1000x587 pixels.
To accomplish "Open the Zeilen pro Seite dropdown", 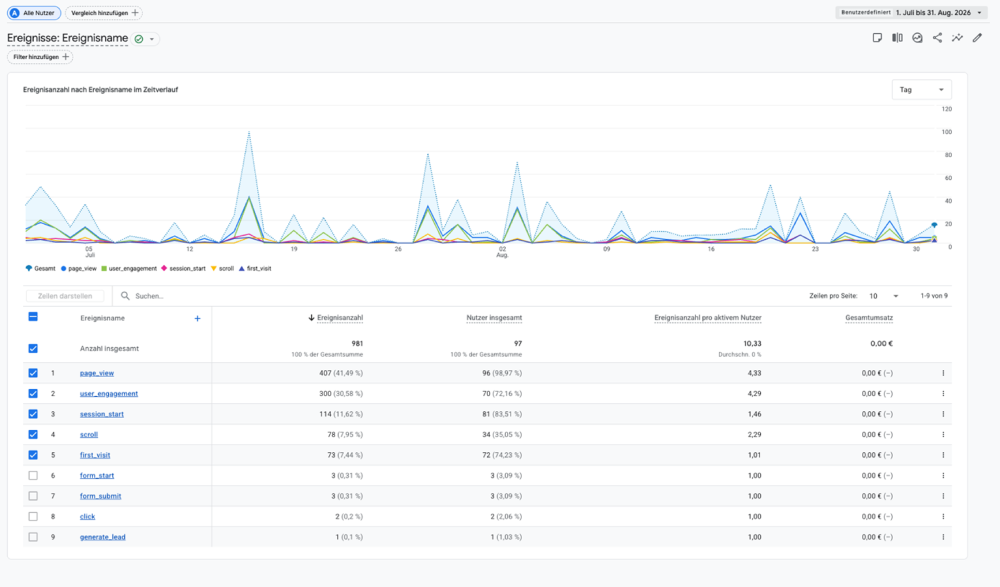I will click(883, 296).
